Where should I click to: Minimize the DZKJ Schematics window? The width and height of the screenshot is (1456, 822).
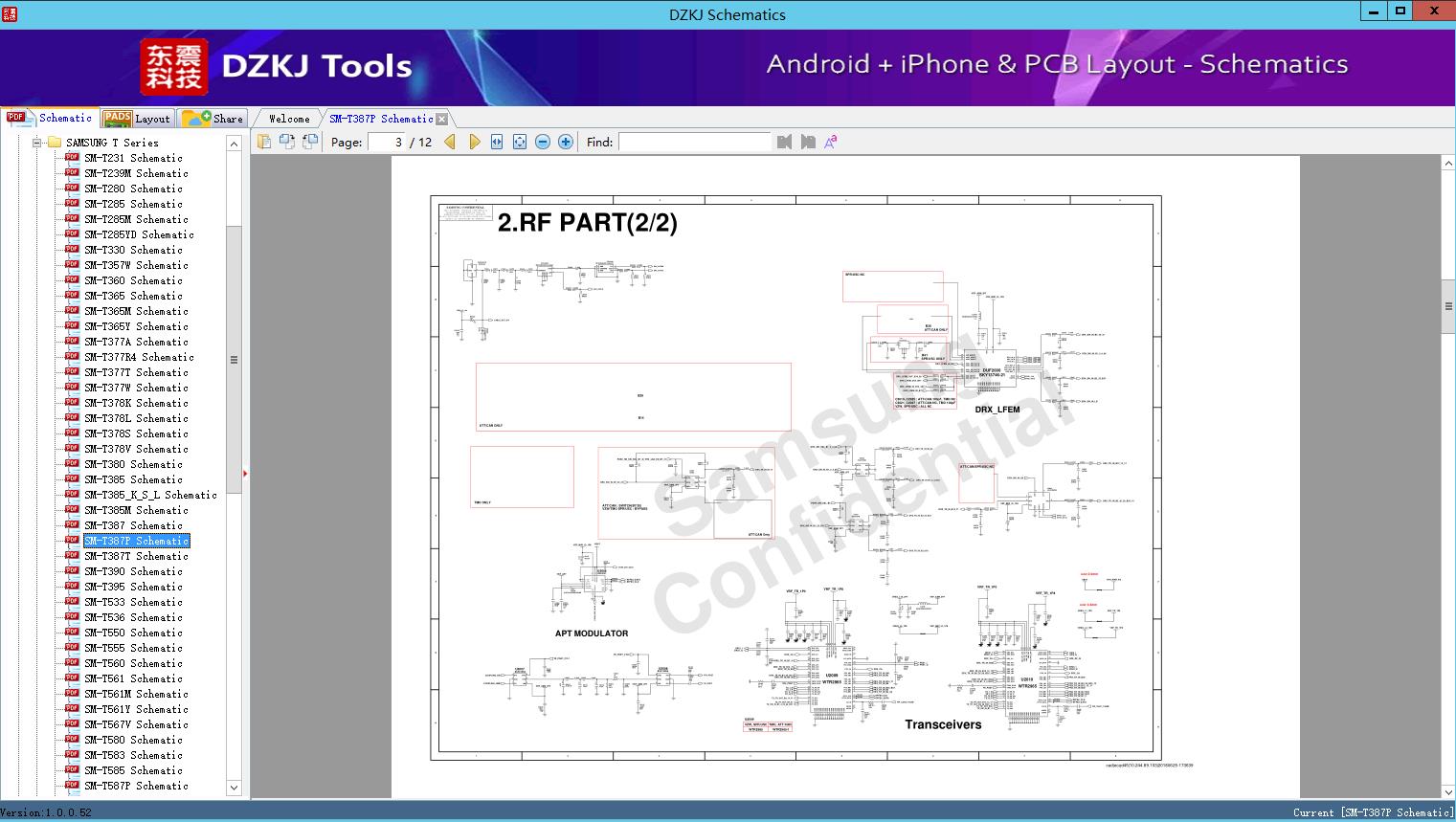[x=1375, y=11]
